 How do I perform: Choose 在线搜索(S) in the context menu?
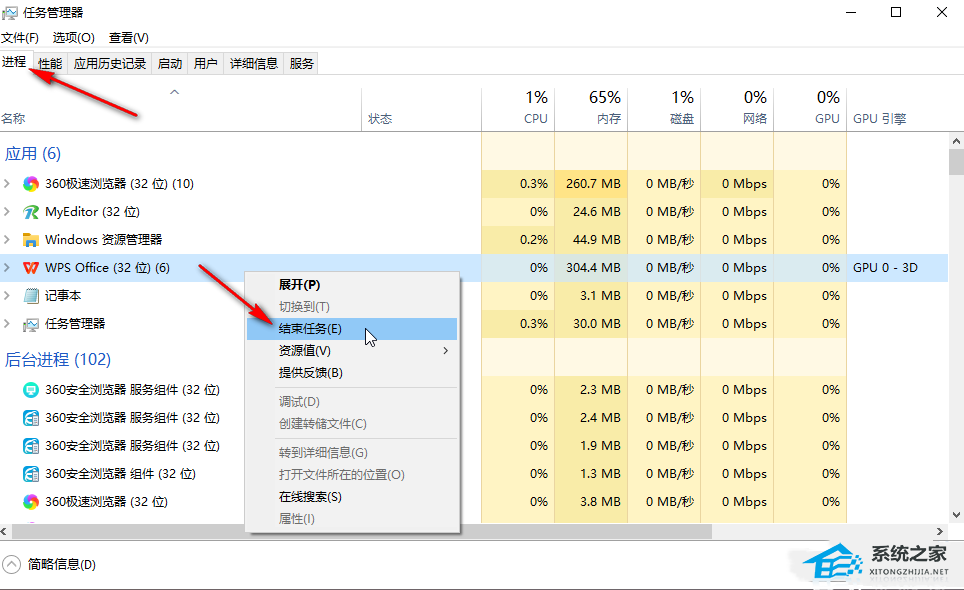pos(352,497)
